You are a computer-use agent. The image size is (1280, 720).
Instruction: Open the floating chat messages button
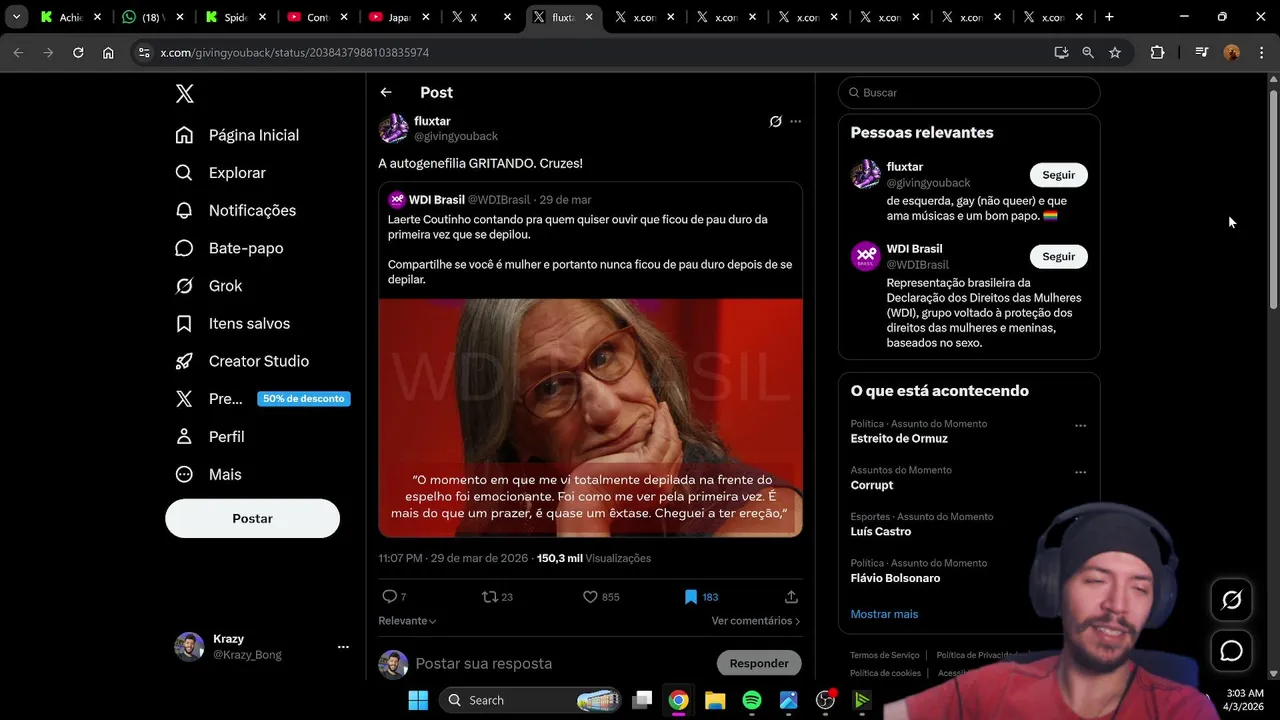[1232, 651]
